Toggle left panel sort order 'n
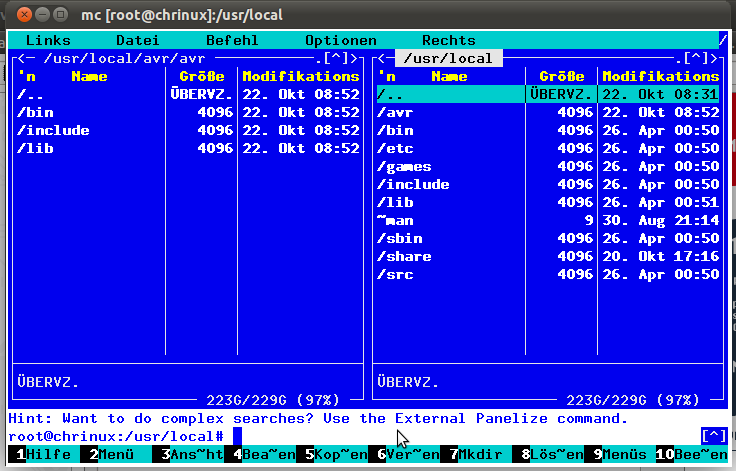Image resolution: width=738 pixels, height=473 pixels. pos(27,76)
